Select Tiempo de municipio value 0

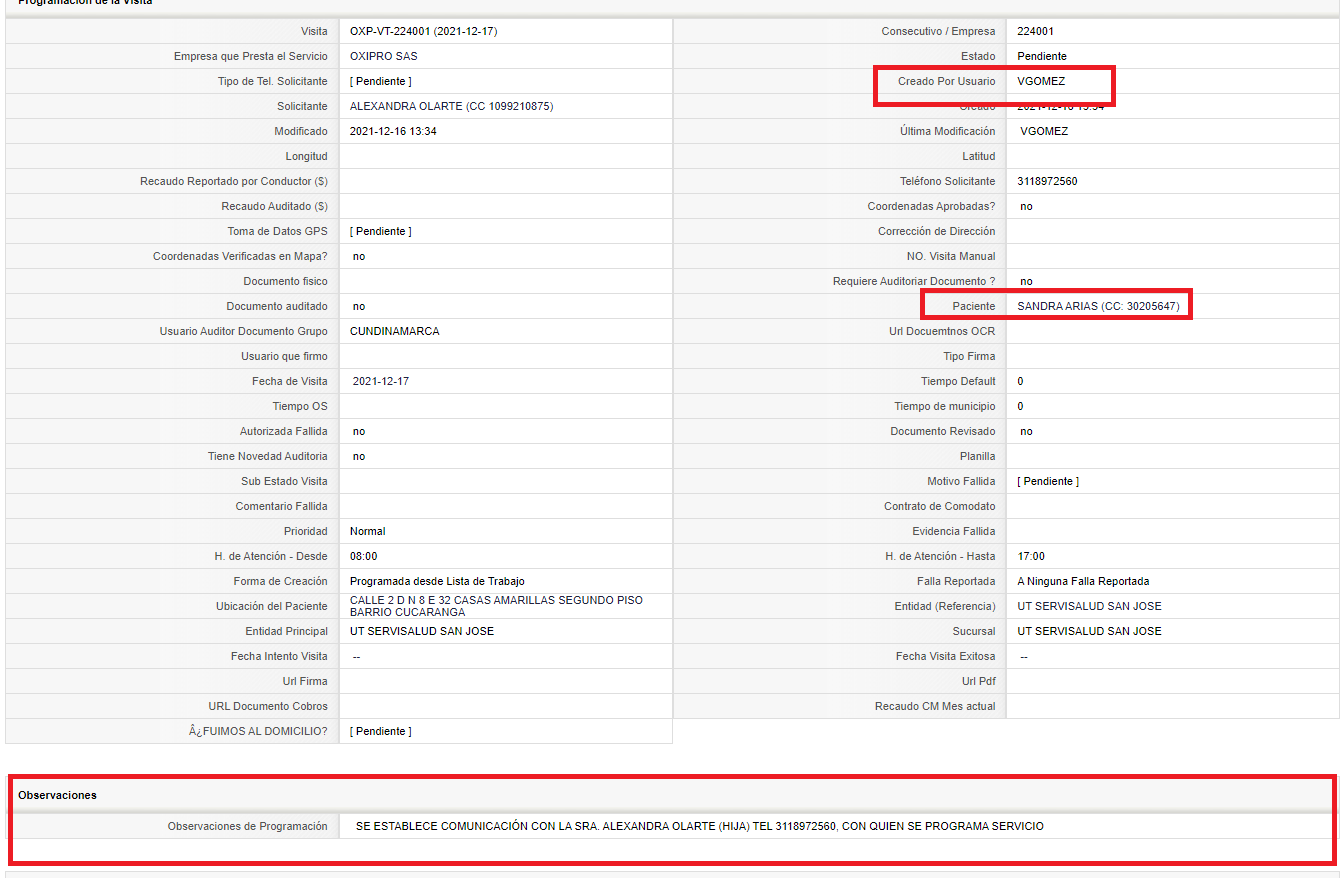[x=1020, y=406]
